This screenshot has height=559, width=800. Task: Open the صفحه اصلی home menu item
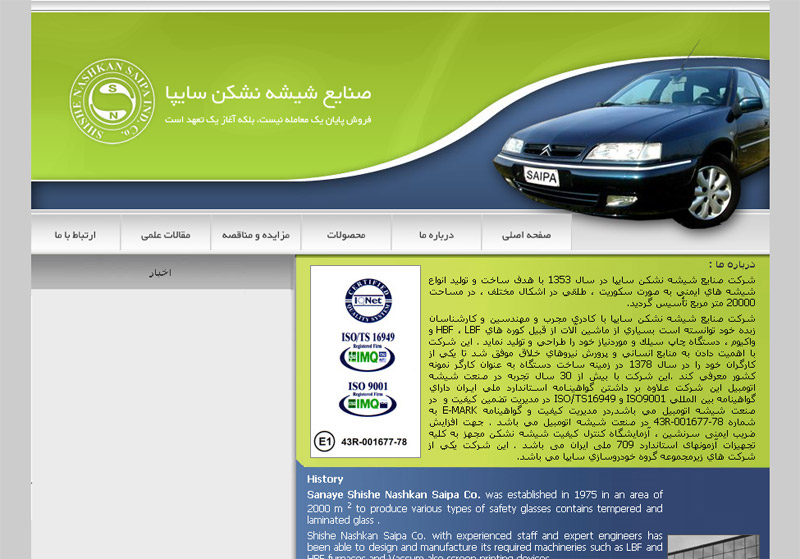click(527, 235)
